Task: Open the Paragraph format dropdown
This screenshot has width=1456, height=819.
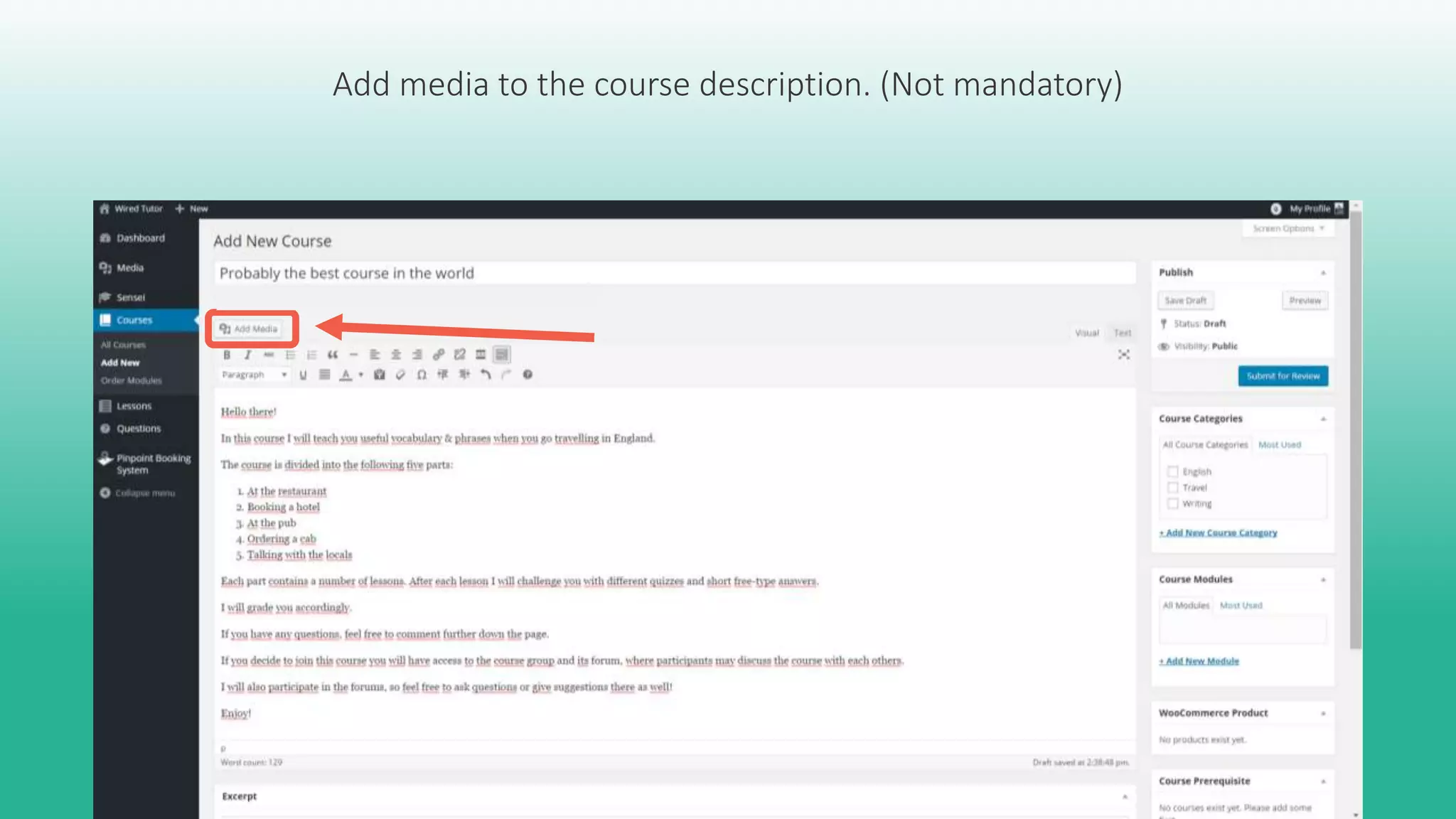Action: [255, 375]
